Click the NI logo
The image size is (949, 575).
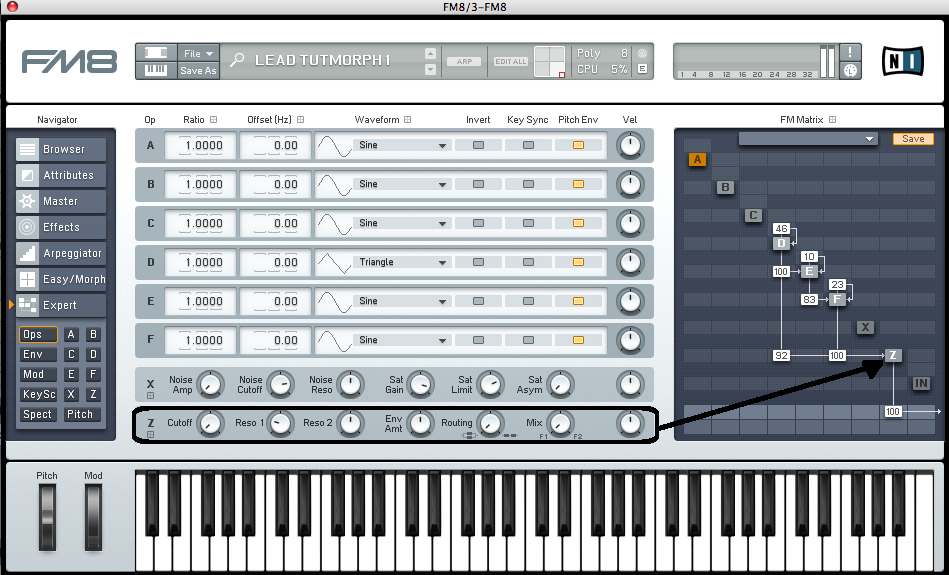pos(902,61)
